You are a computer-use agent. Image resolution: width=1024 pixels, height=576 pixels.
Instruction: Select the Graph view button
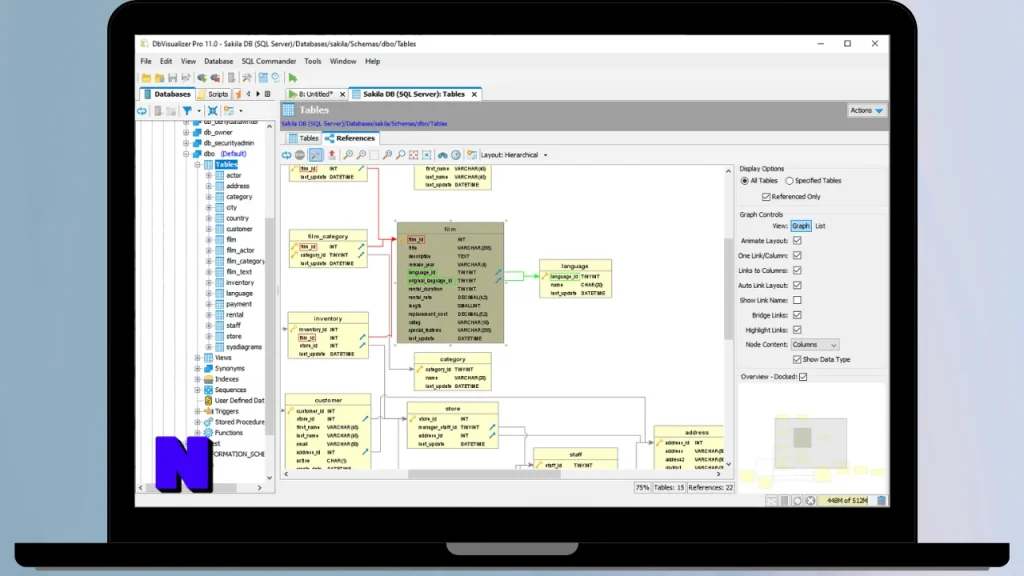tap(801, 226)
